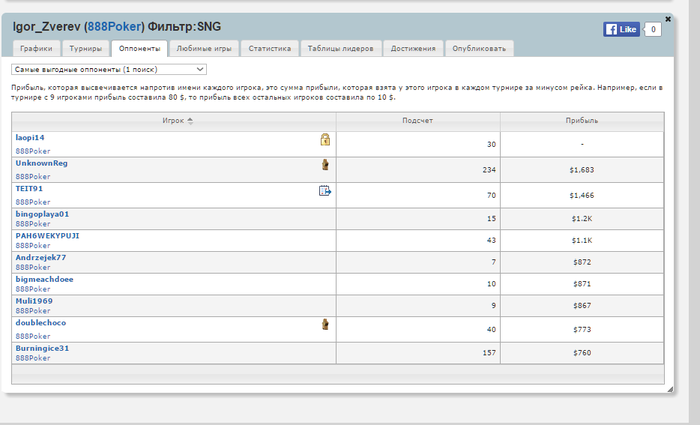Image resolution: width=700 pixels, height=425 pixels.
Task: Click the $872 profit for Andrzejek77
Action: pyautogui.click(x=582, y=262)
